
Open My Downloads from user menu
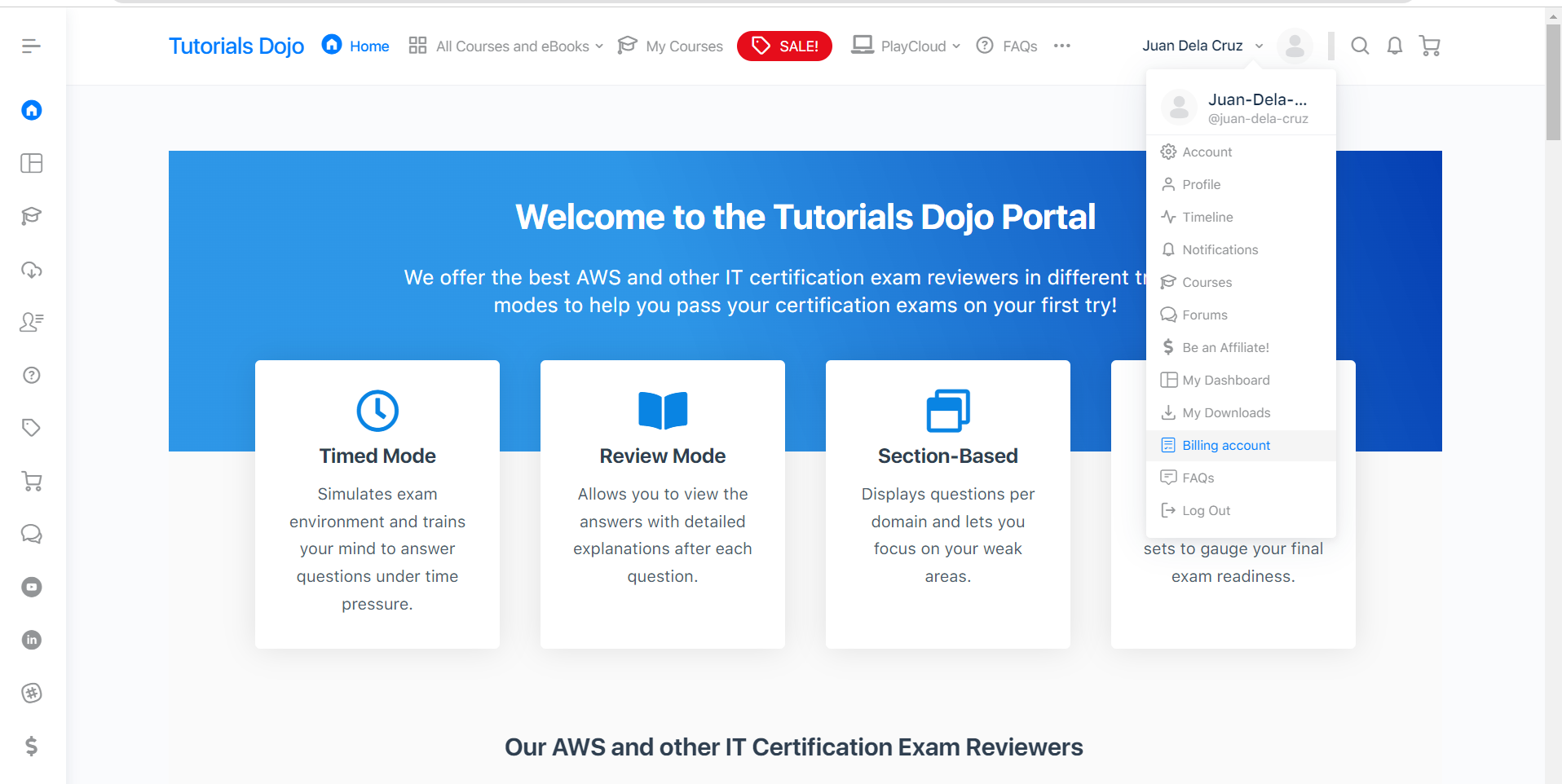1225,413
